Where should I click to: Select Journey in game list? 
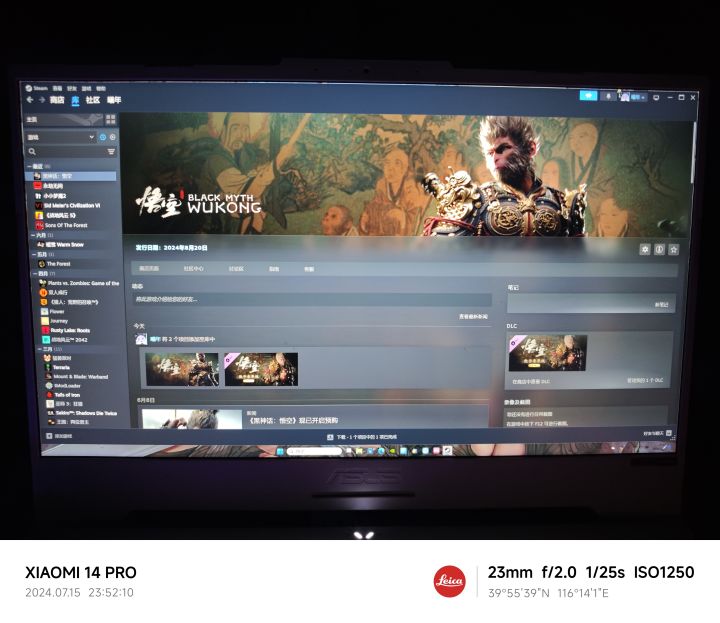coord(55,321)
